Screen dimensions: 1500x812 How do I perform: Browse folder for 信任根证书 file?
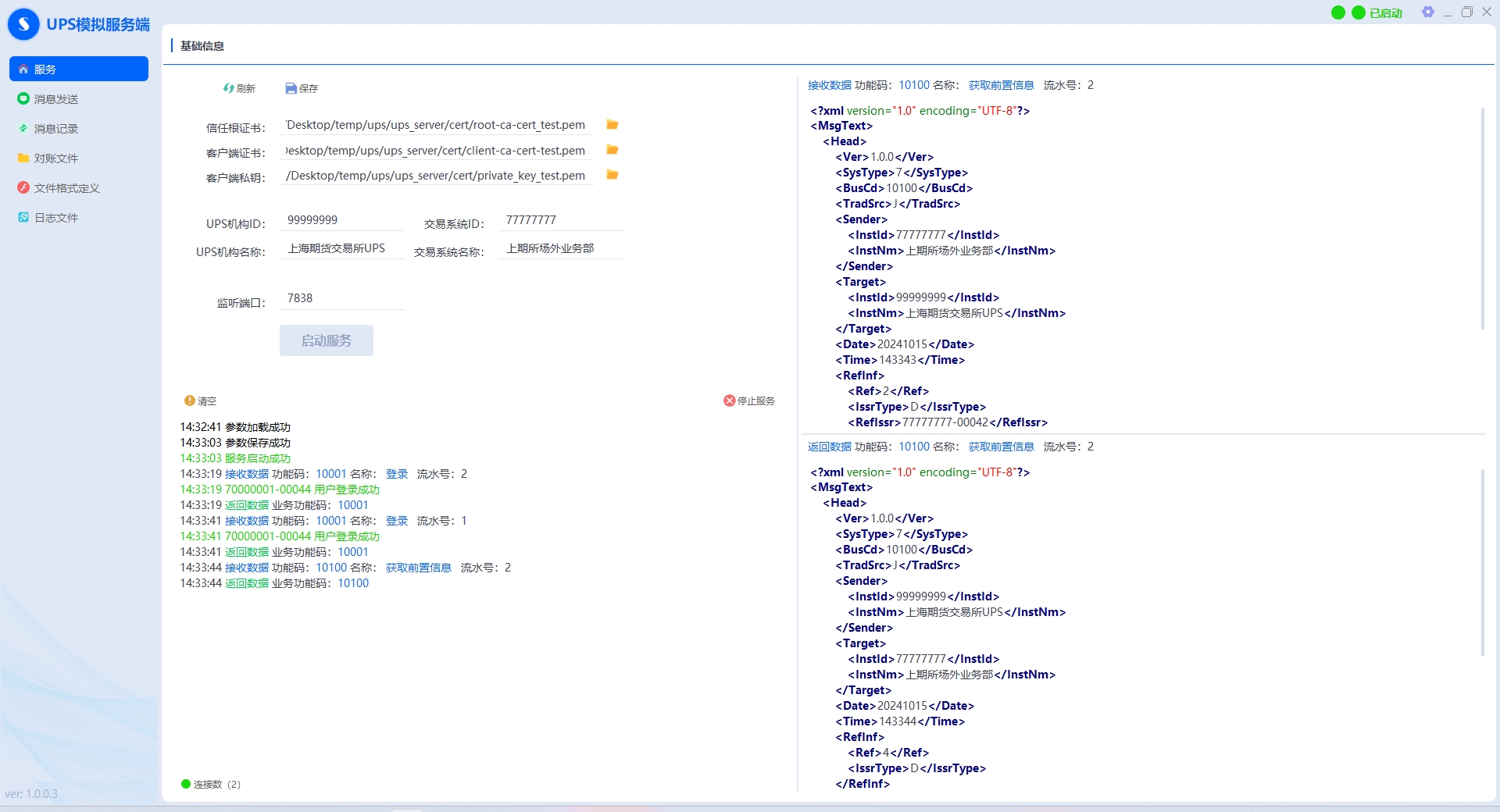[612, 125]
